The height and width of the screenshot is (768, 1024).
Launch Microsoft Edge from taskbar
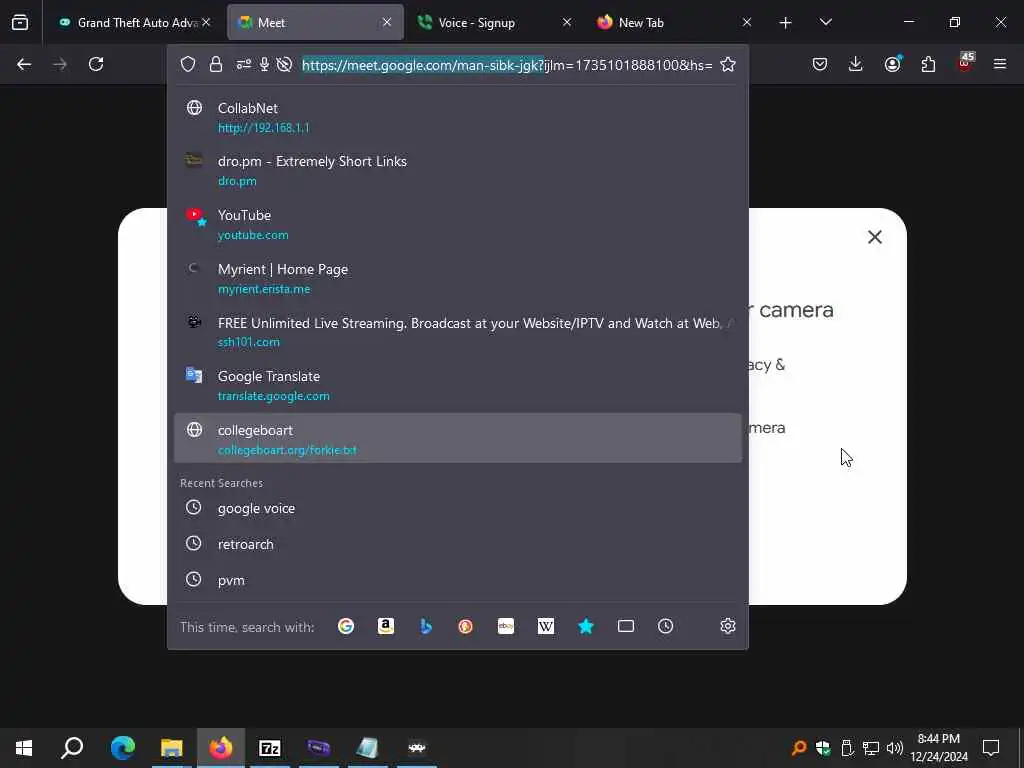[122, 748]
